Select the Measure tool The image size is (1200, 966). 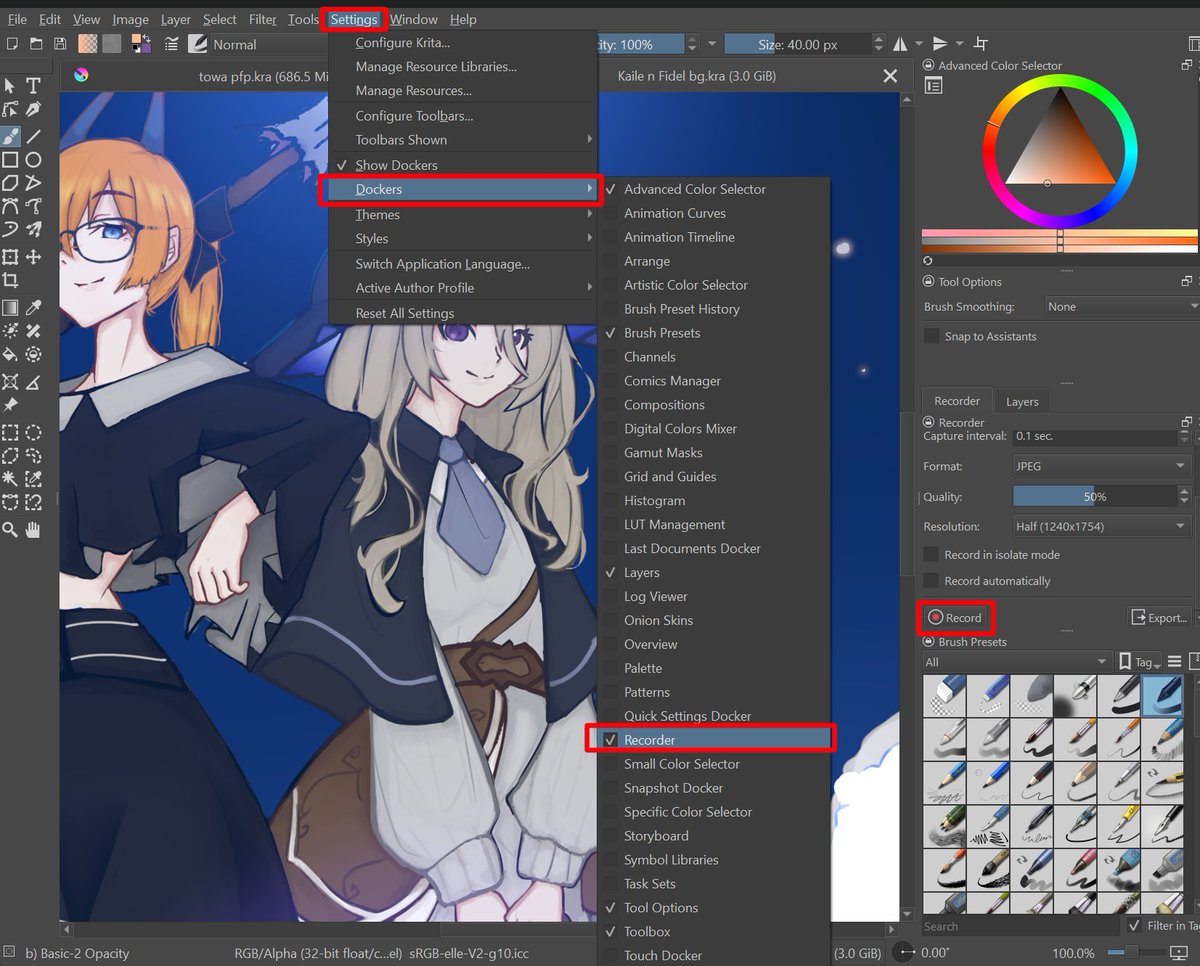(33, 381)
